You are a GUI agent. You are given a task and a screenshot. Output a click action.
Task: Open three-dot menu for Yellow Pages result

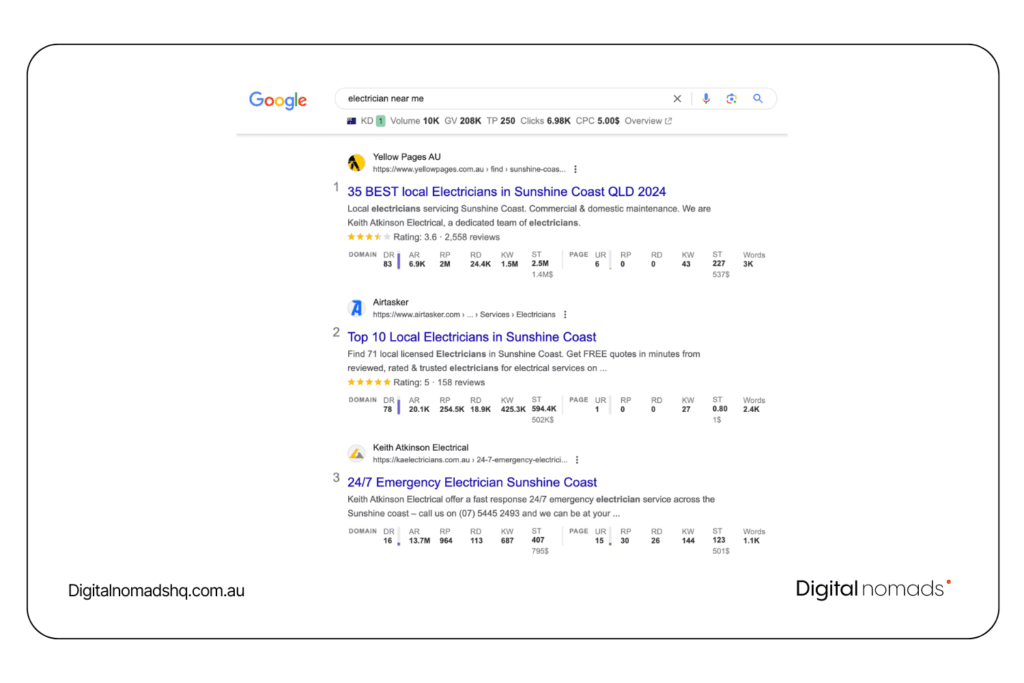tap(575, 169)
